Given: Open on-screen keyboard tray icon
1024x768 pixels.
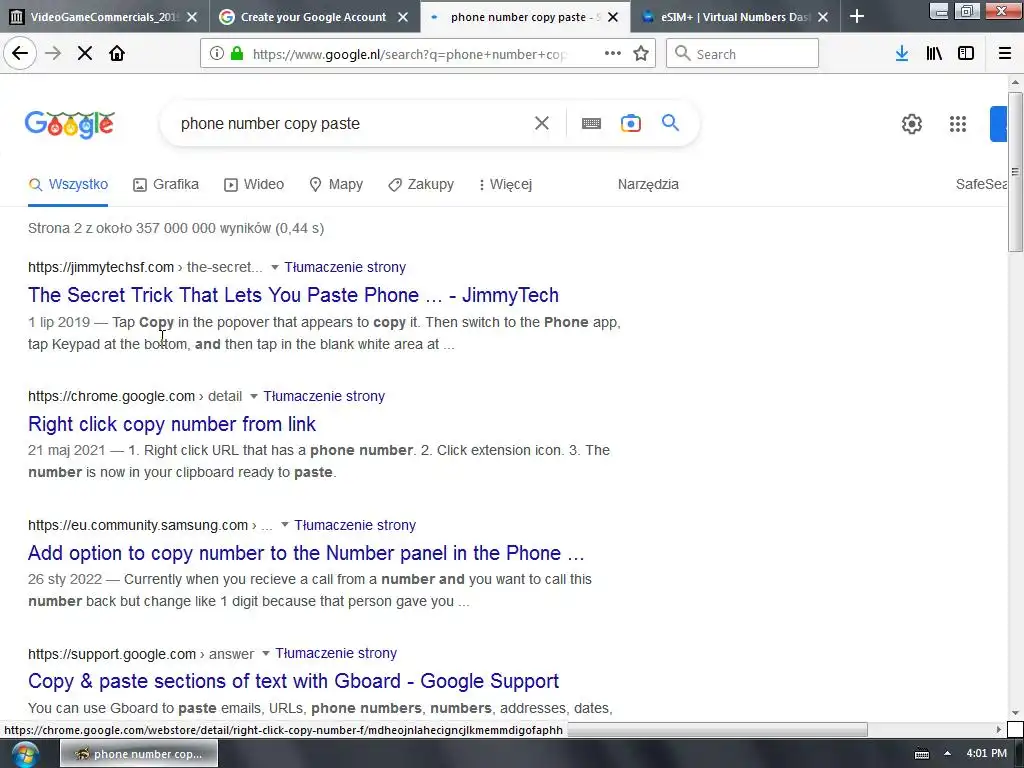Looking at the screenshot, I should 921,754.
